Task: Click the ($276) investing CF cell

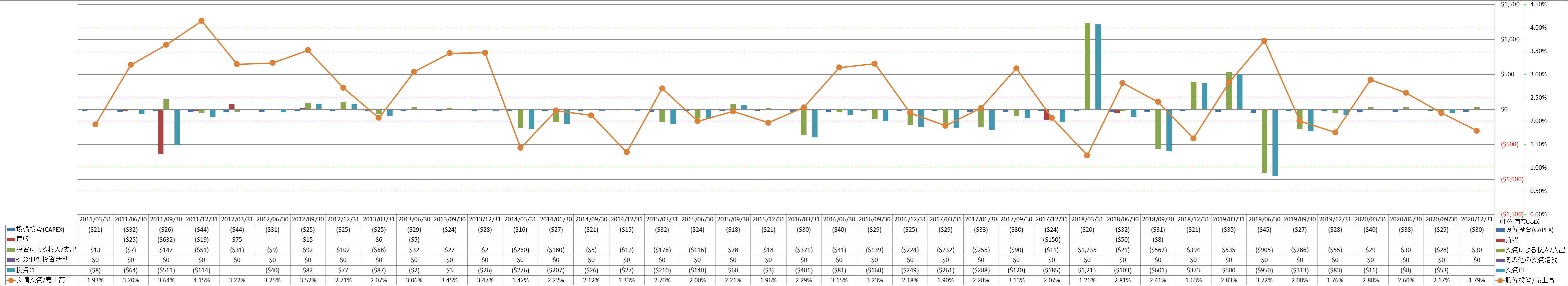Action: (x=520, y=270)
